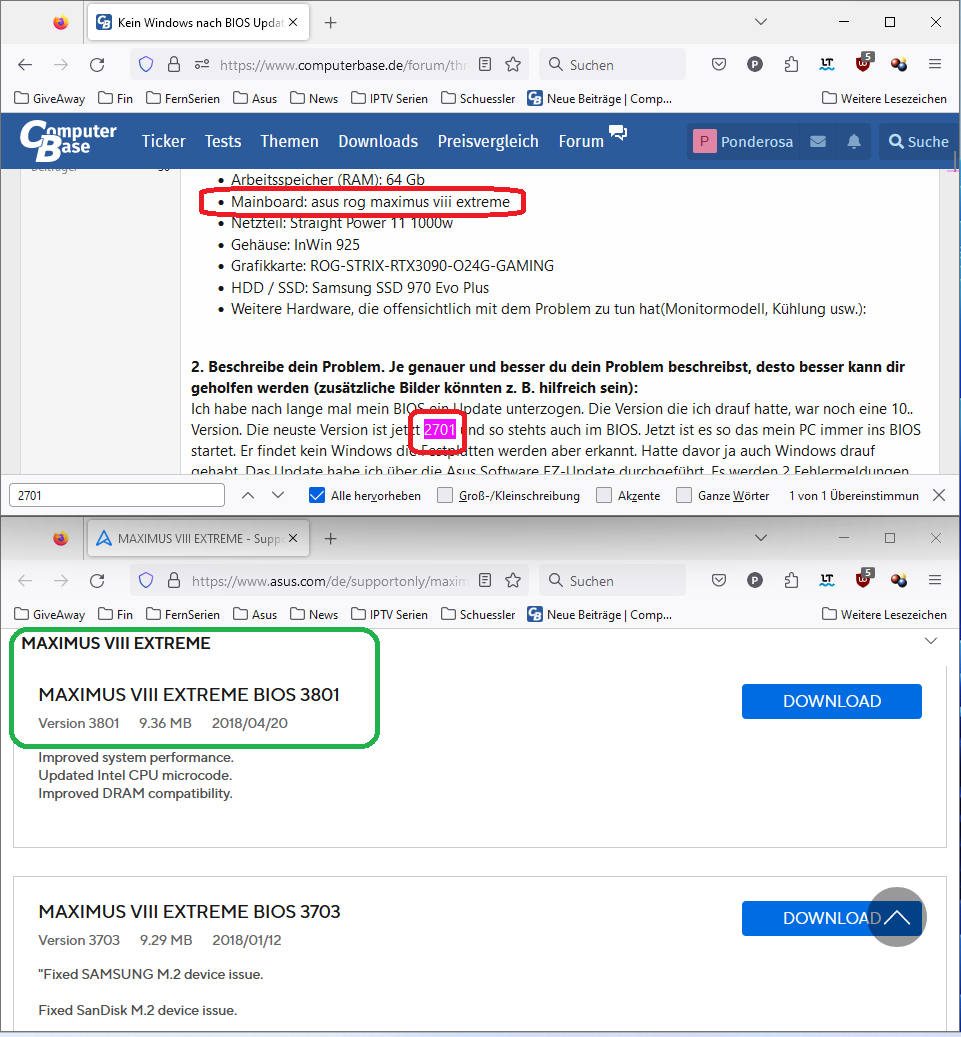The width and height of the screenshot is (961, 1037).
Task: Click 'Suchen' search box in ASUS window
Action: (x=612, y=581)
